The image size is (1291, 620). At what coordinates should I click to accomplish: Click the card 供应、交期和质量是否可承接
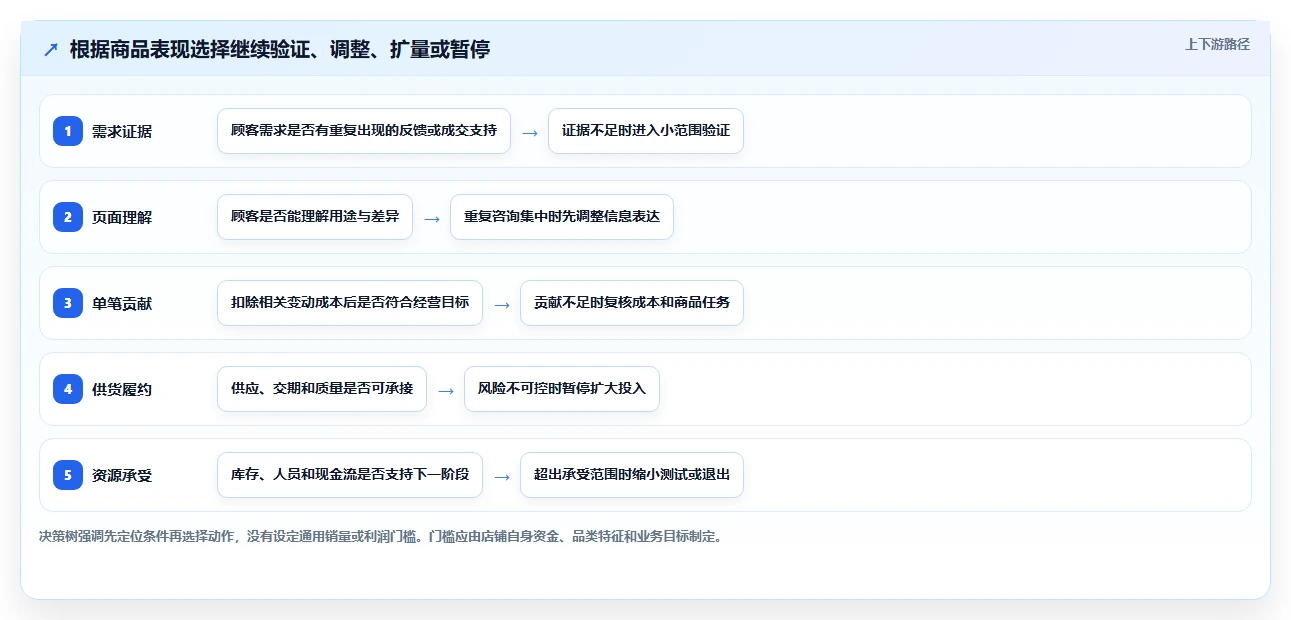pos(322,389)
